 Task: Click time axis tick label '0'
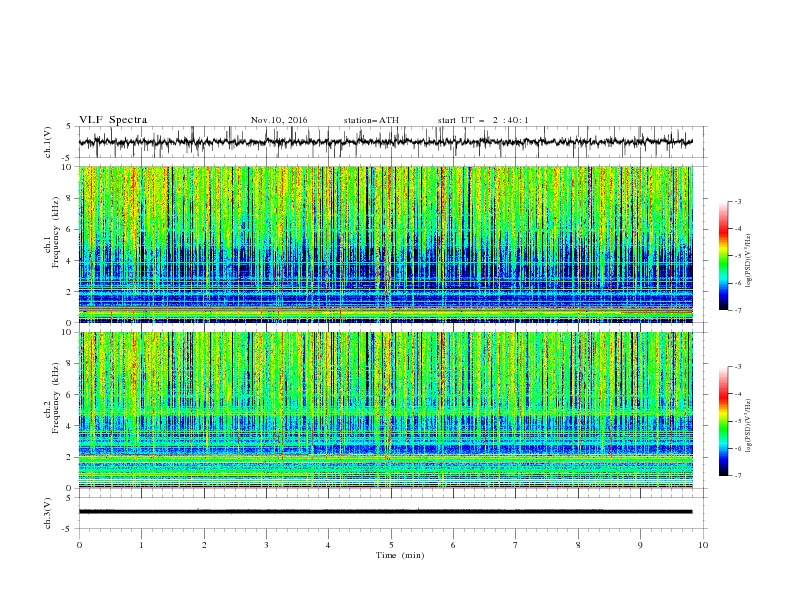pyautogui.click(x=79, y=545)
